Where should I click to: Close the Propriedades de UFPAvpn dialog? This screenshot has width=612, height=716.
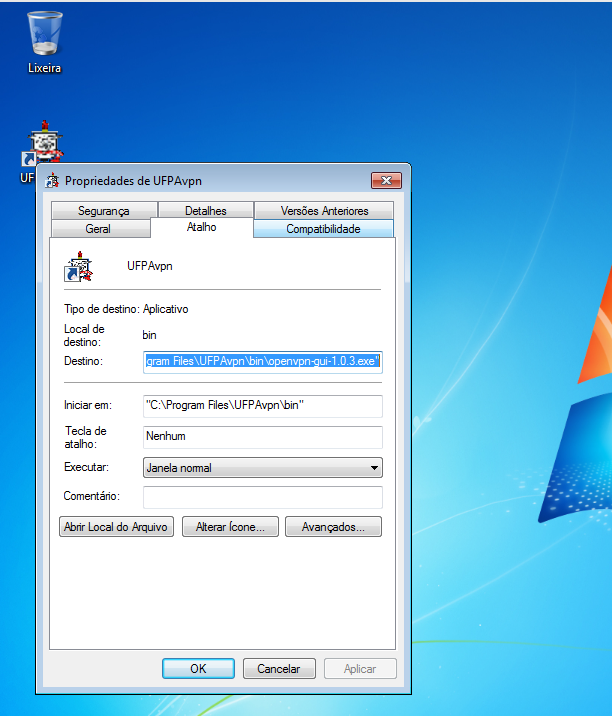386,180
